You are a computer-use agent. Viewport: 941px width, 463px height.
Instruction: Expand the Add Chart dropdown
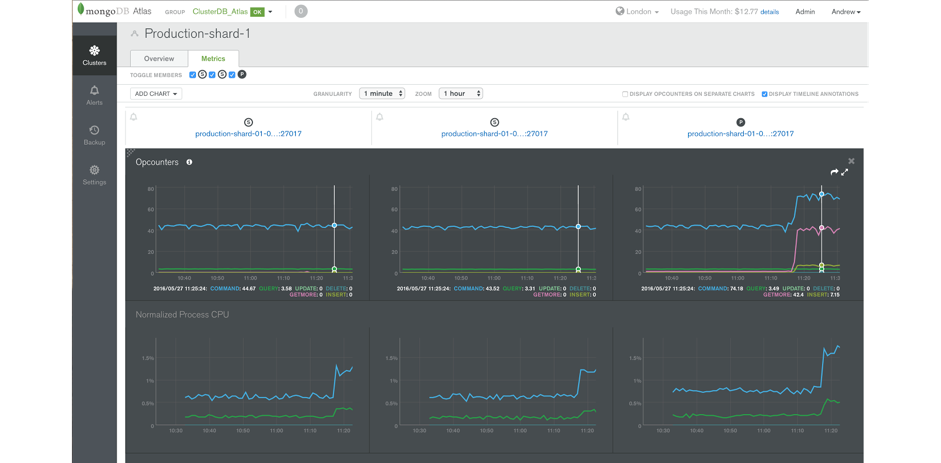pyautogui.click(x=156, y=94)
